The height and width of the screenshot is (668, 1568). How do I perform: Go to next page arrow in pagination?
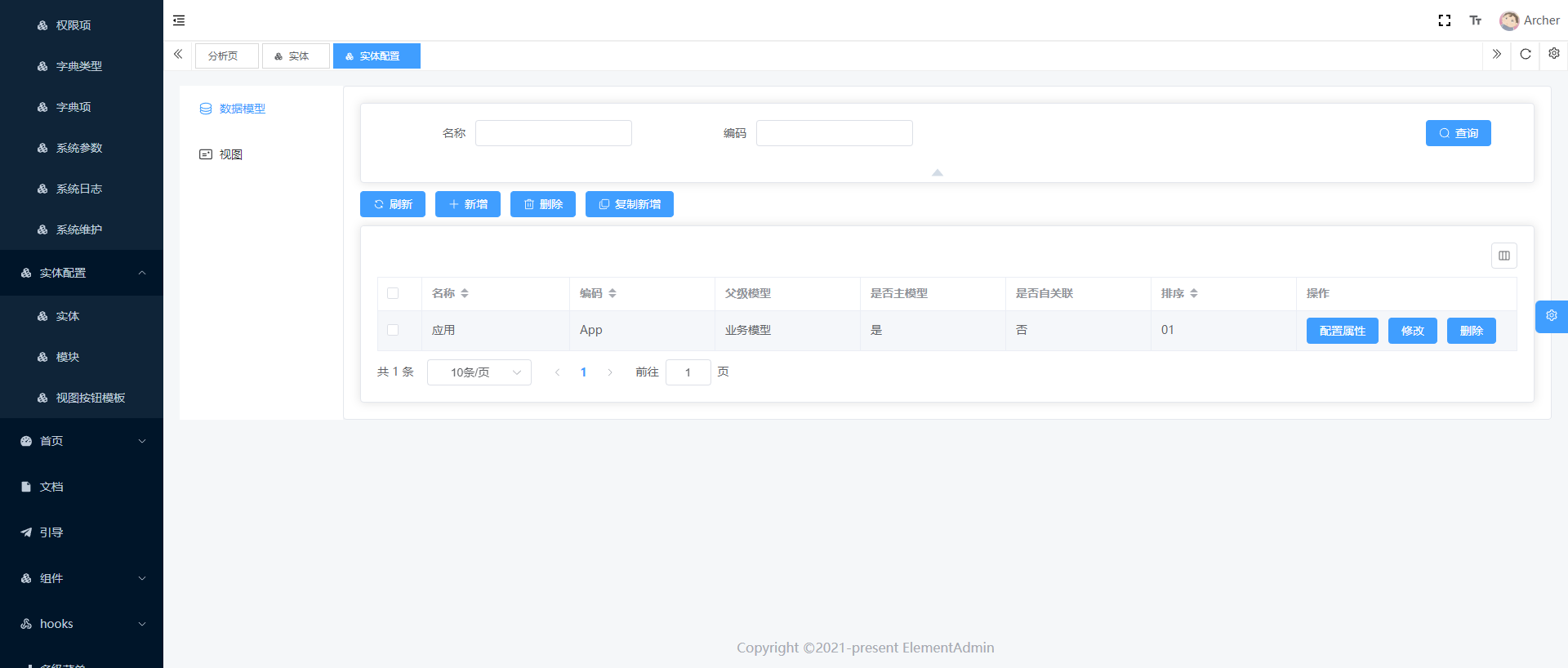610,372
